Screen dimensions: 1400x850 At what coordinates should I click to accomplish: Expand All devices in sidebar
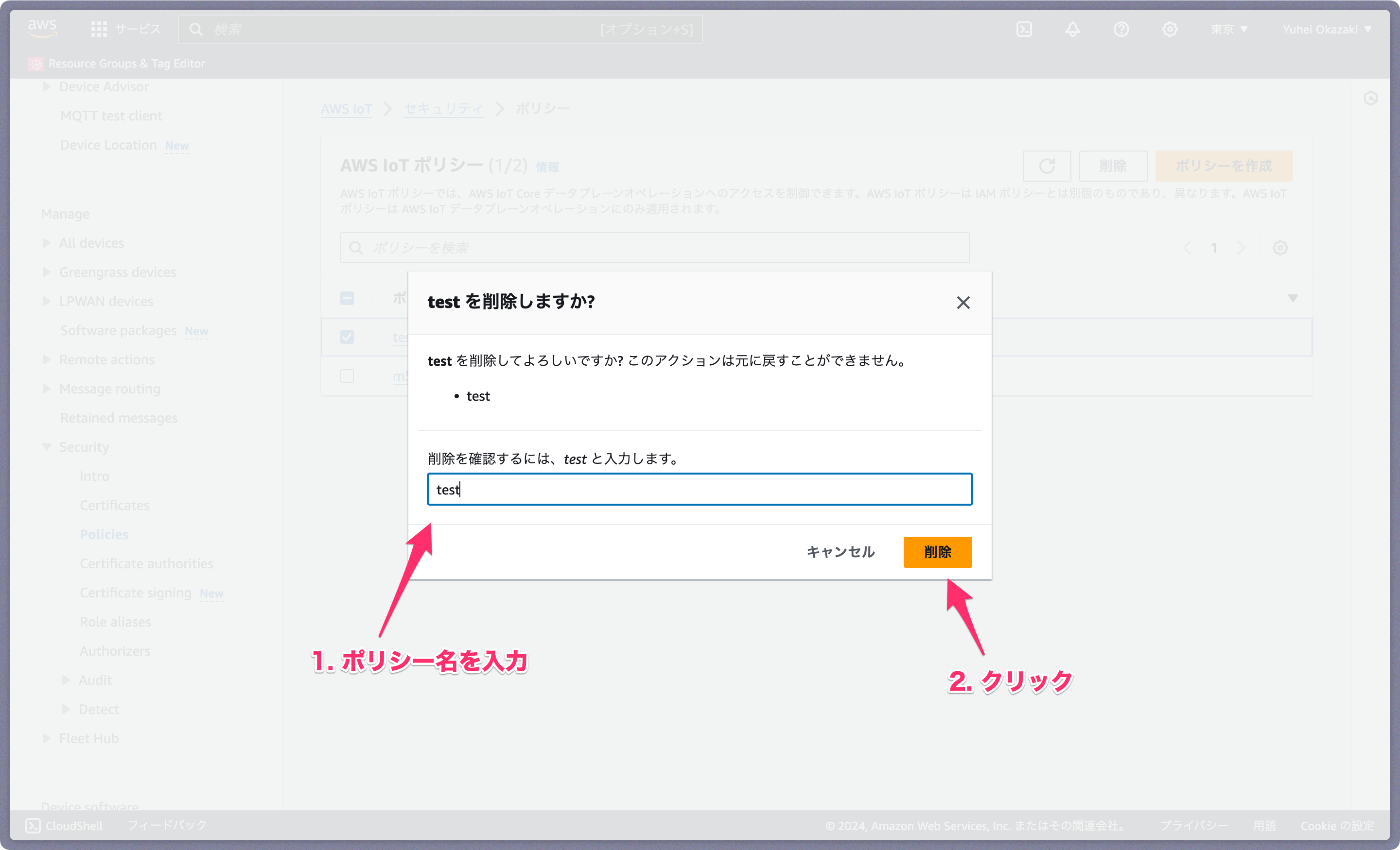(47, 243)
